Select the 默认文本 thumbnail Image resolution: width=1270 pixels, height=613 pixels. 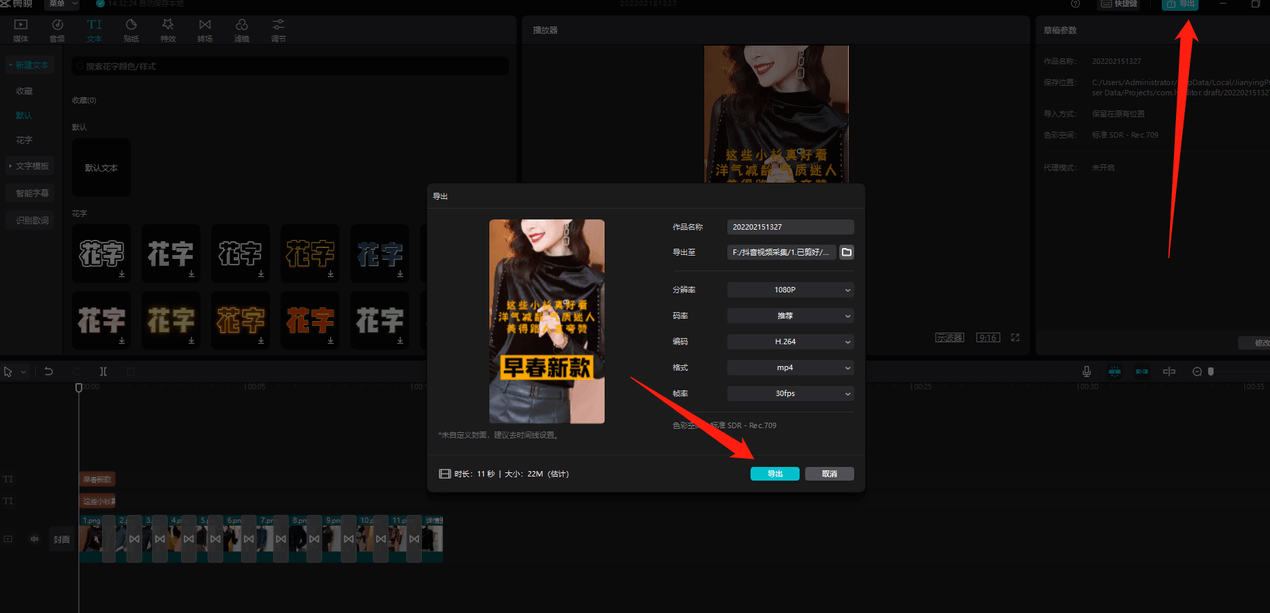pyautogui.click(x=101, y=167)
